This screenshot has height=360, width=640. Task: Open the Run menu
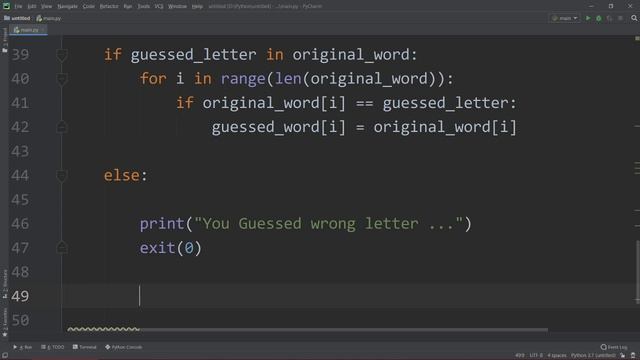pos(128,6)
